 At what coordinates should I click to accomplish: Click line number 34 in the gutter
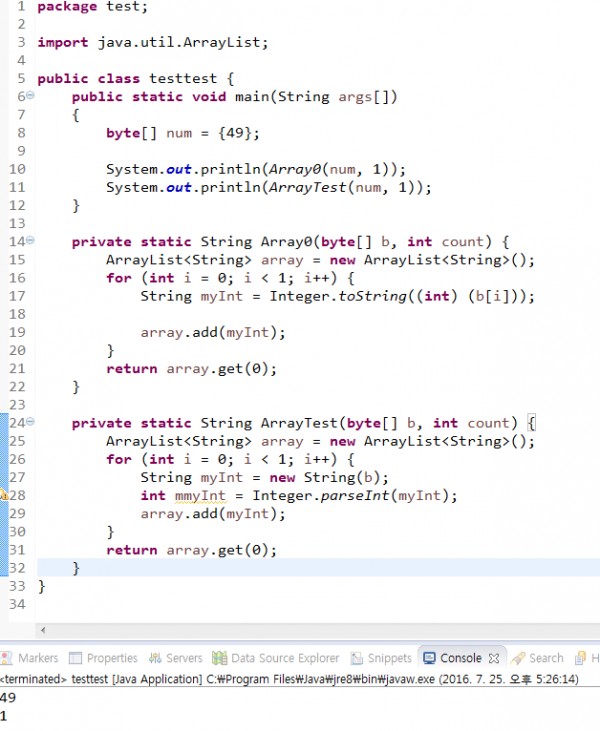point(17,604)
